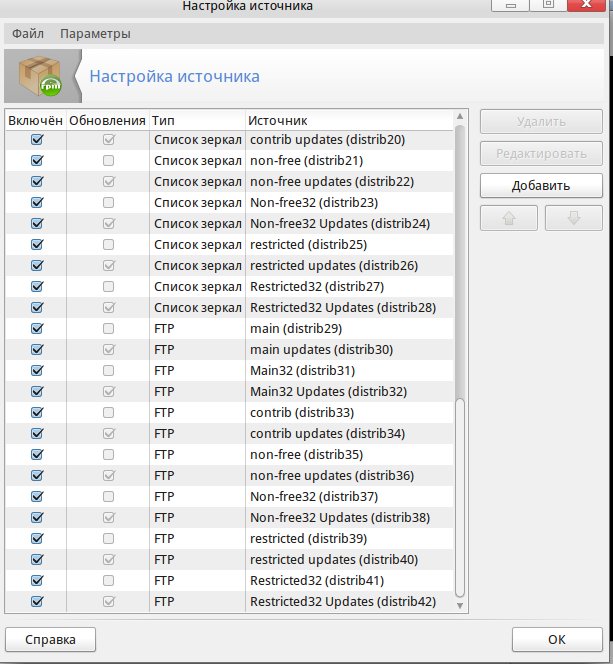
Task: Disable main (distrib29) FTP source
Action: click(x=37, y=328)
